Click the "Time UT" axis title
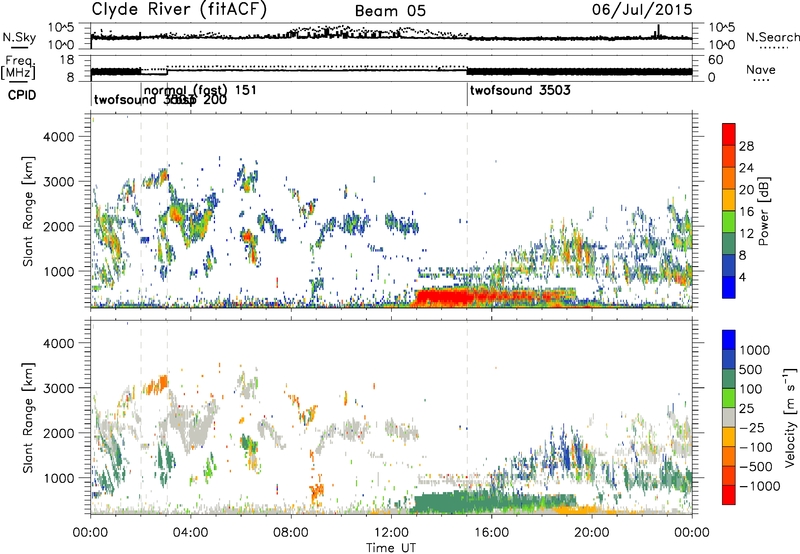The width and height of the screenshot is (800, 554). click(x=391, y=548)
